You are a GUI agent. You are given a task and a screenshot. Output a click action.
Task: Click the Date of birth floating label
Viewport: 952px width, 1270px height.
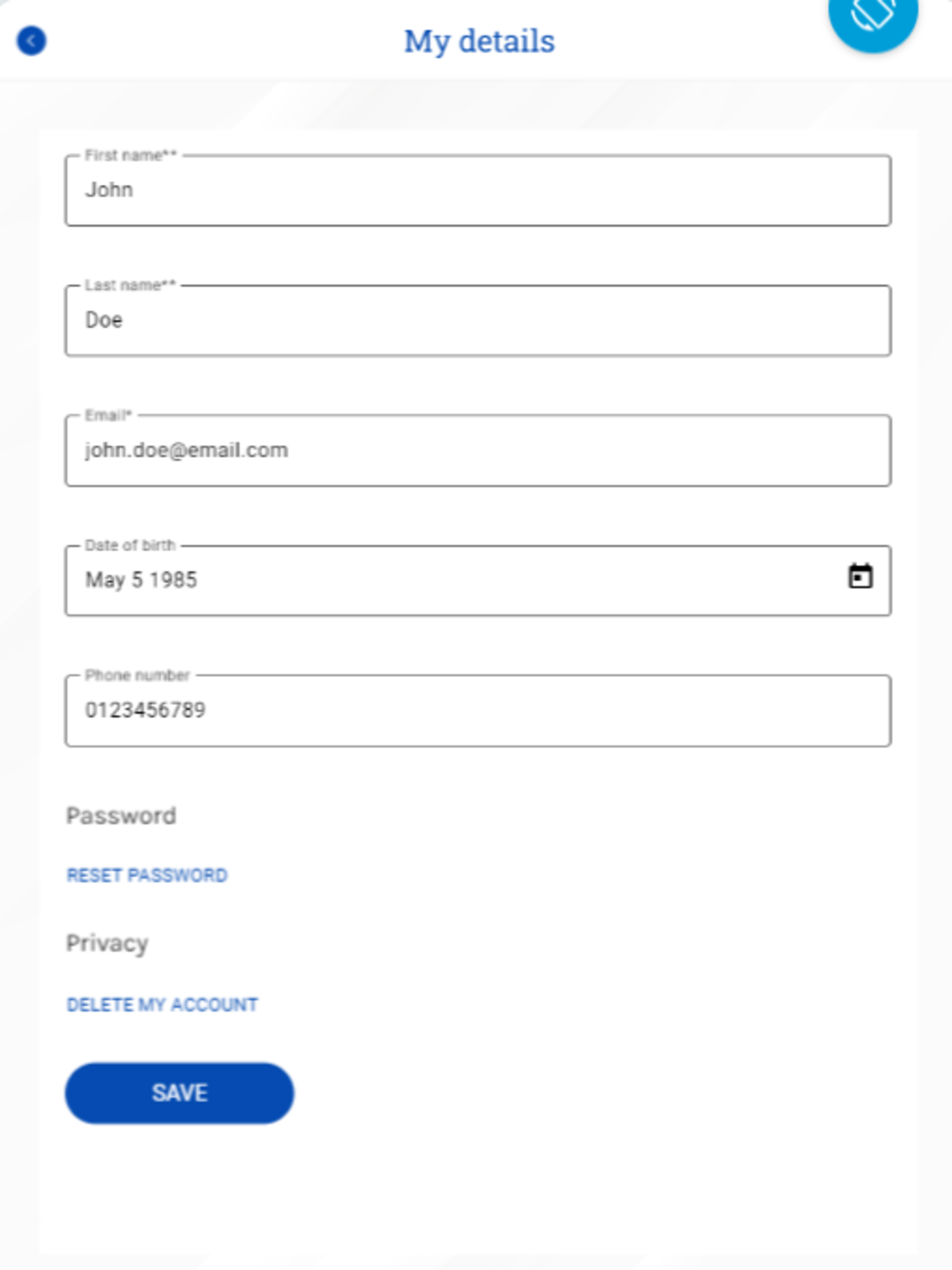pyautogui.click(x=130, y=545)
